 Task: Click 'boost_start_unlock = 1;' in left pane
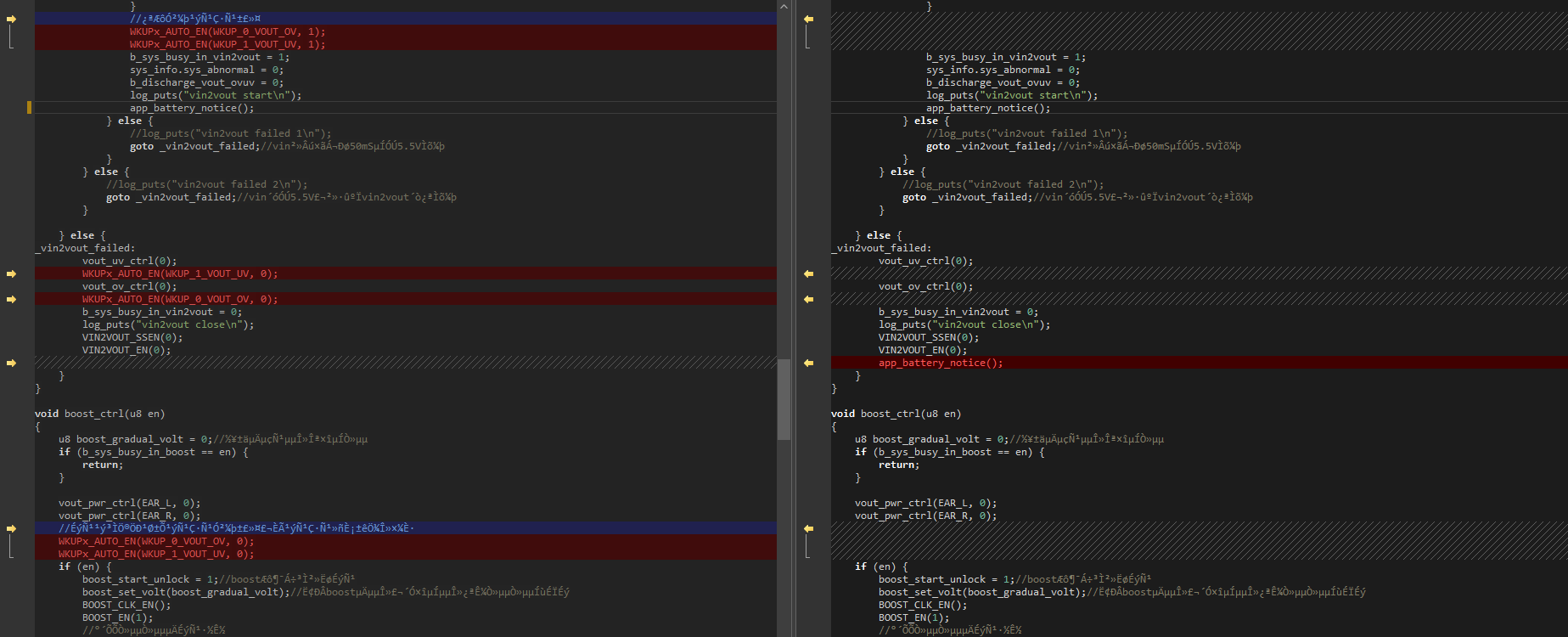tap(150, 579)
